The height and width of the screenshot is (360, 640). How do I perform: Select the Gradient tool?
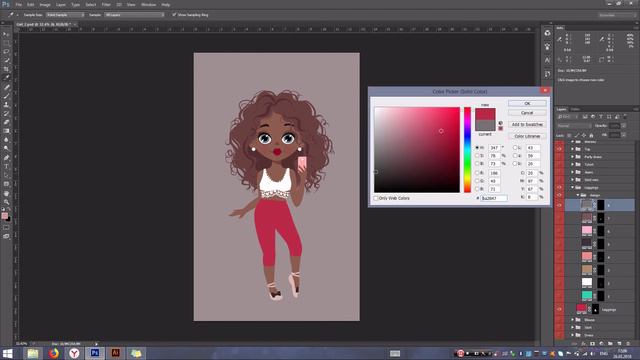pyautogui.click(x=6, y=131)
